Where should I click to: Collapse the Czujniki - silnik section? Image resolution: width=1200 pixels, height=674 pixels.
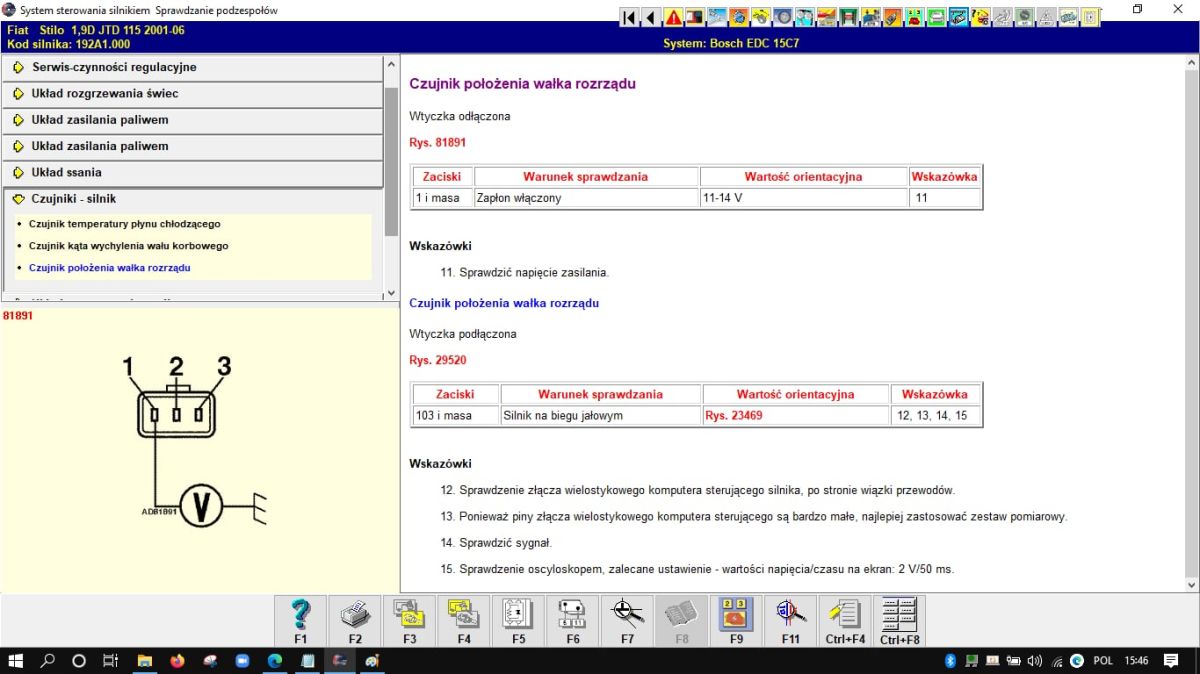192,198
